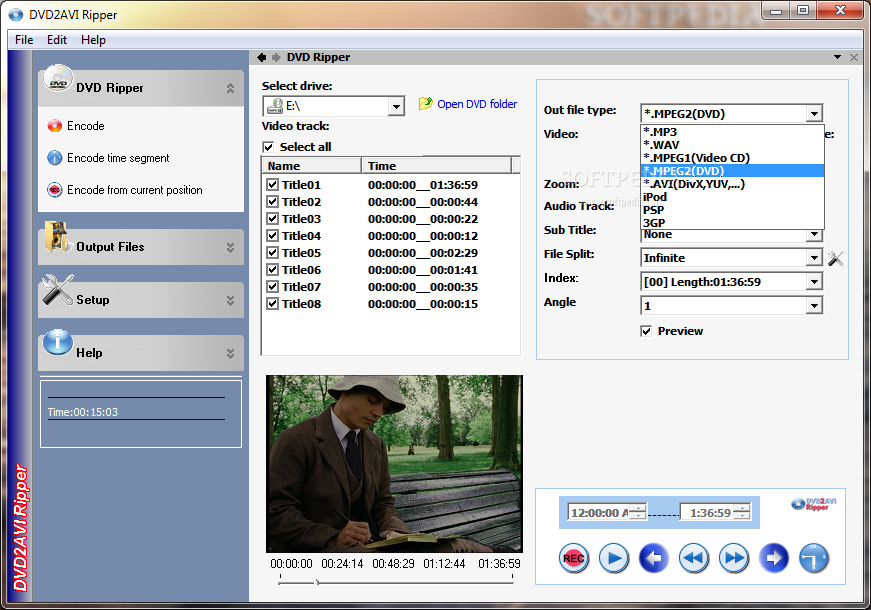Open File Split settings tools icon
Image resolution: width=871 pixels, height=610 pixels.
click(x=835, y=258)
